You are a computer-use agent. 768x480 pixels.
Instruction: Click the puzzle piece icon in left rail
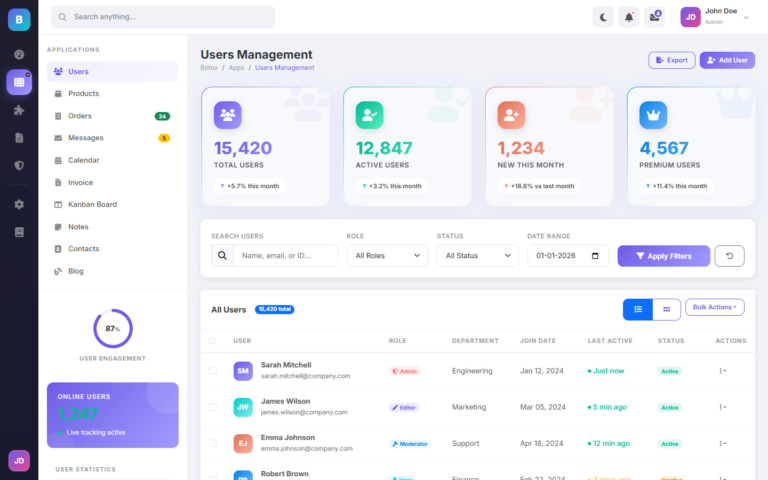pyautogui.click(x=19, y=110)
